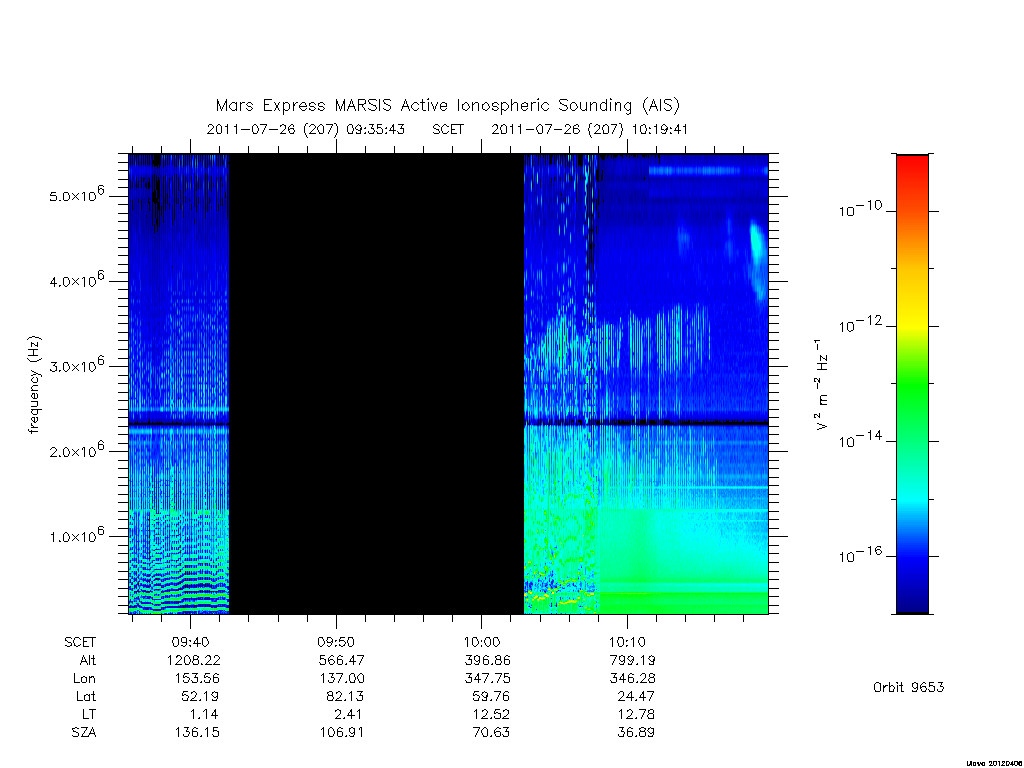Click the 10⁻¹⁰ colorbar tick label
This screenshot has width=1024, height=768.
click(x=860, y=208)
